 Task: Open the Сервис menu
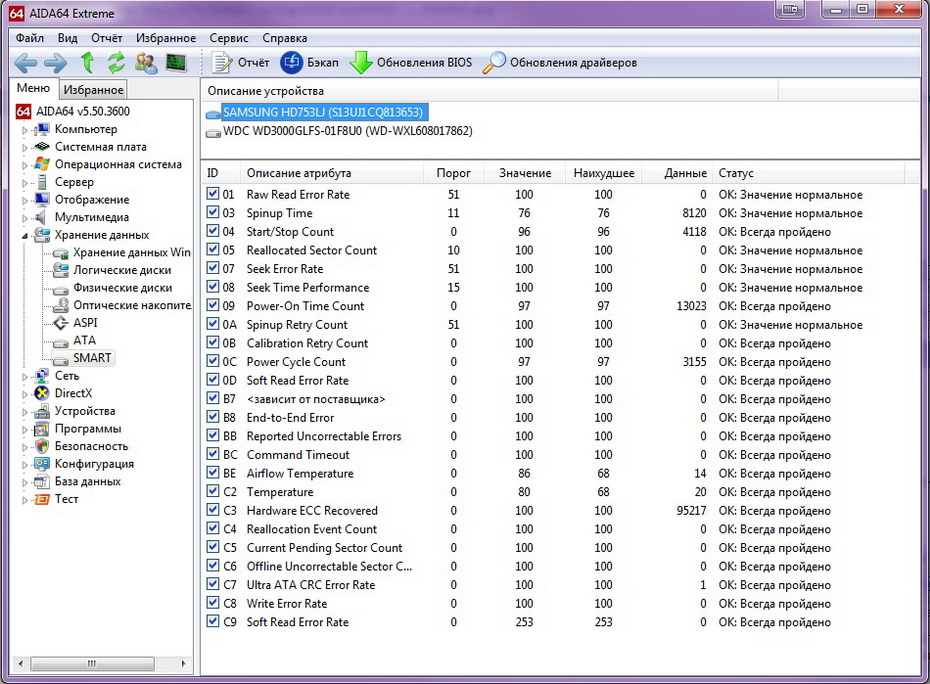tap(229, 38)
